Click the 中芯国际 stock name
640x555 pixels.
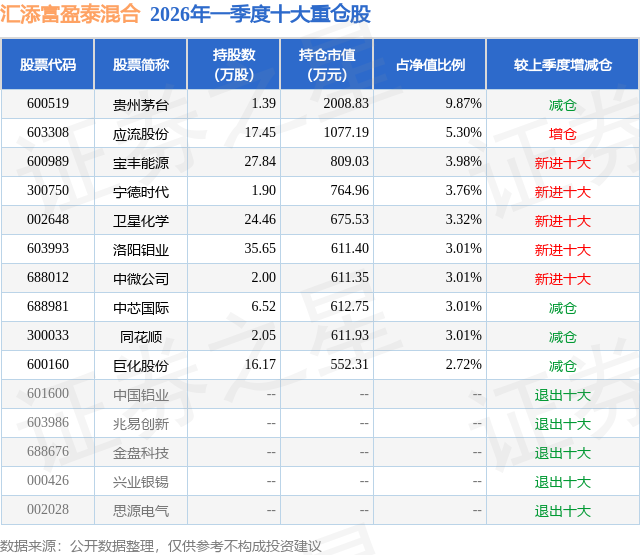click(141, 308)
